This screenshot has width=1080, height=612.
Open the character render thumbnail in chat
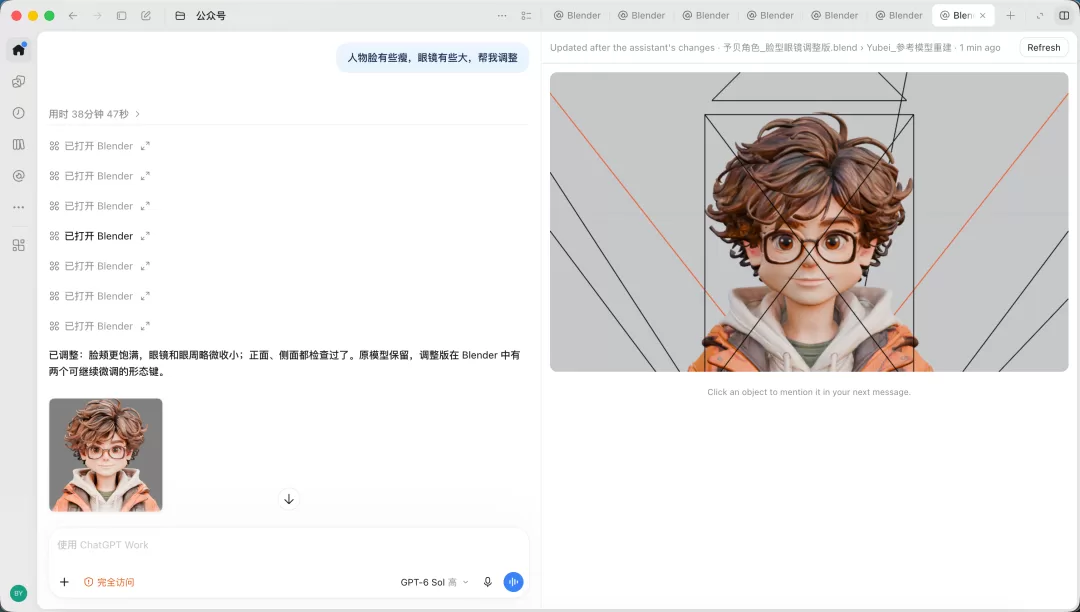point(105,455)
